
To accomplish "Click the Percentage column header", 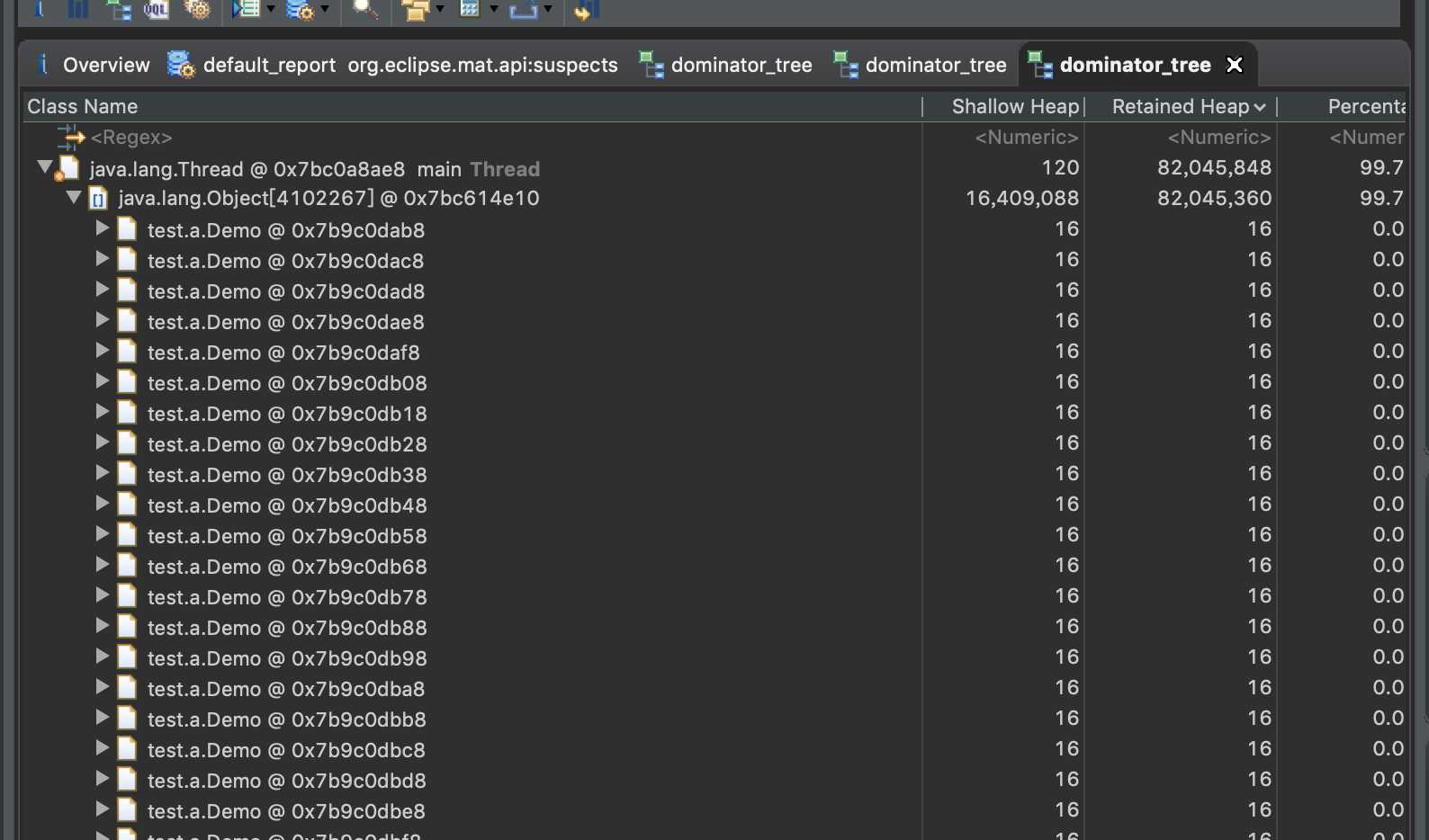I will click(1343, 106).
